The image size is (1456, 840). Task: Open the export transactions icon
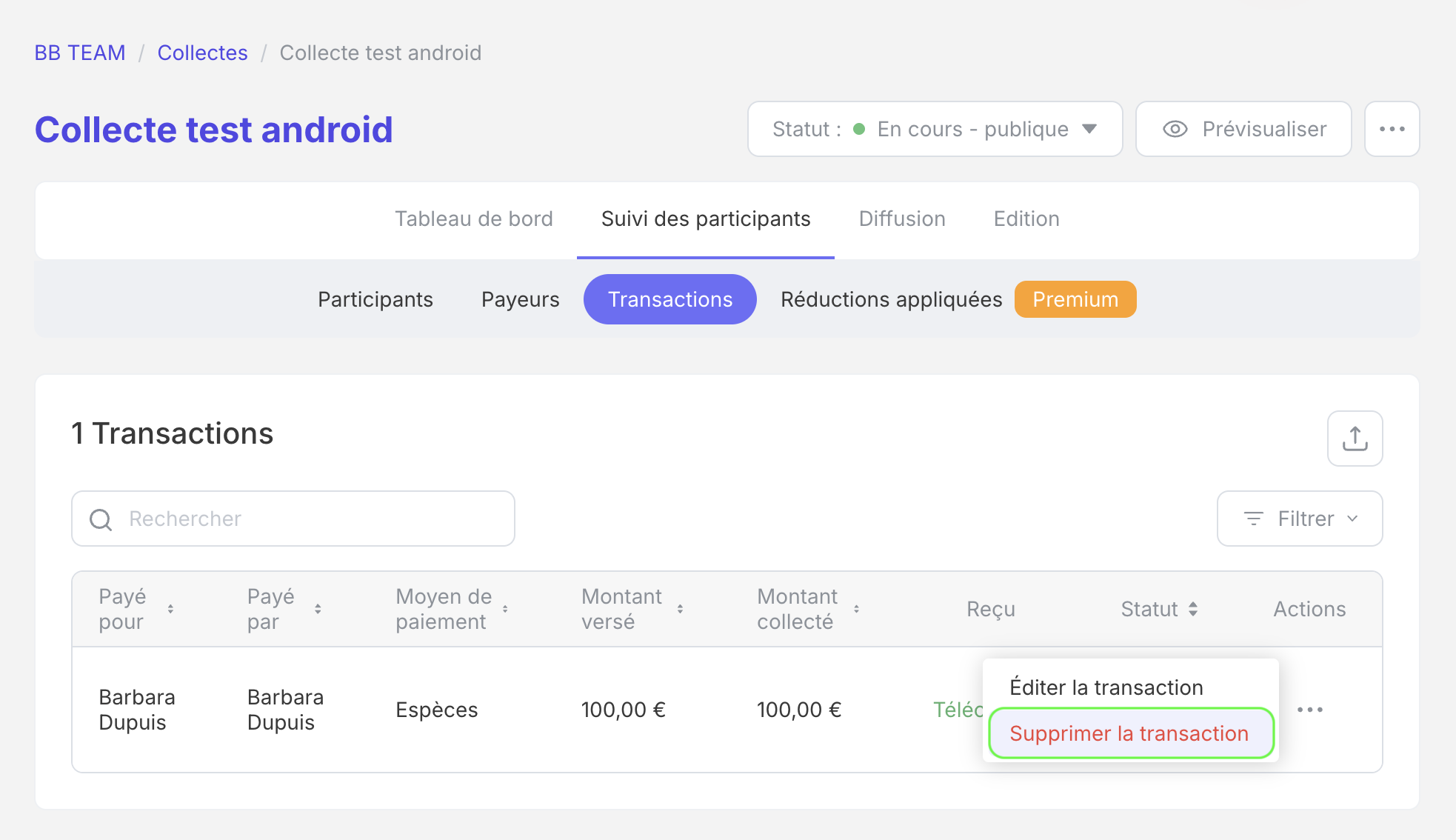coord(1355,439)
